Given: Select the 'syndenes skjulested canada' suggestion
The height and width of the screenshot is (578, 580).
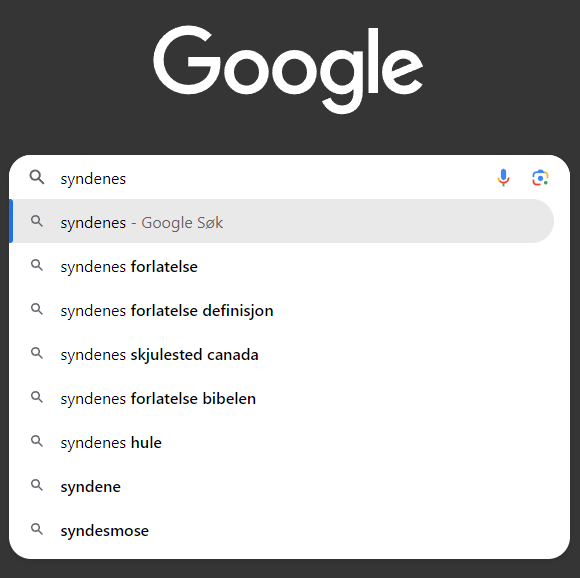Looking at the screenshot, I should 281,355.
